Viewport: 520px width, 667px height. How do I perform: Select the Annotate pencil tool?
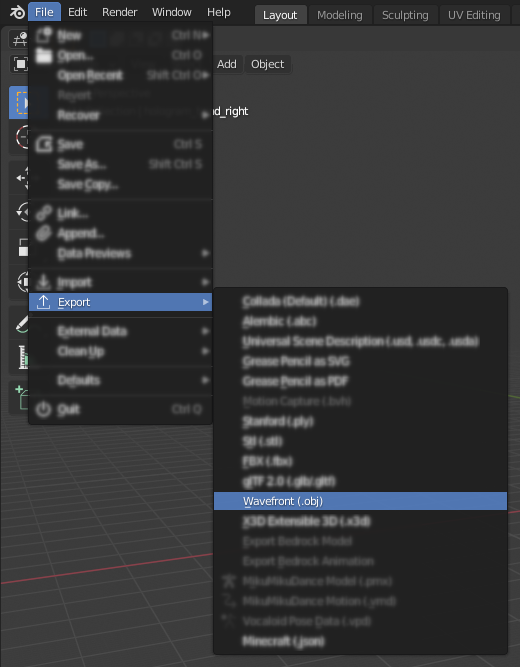pyautogui.click(x=21, y=324)
